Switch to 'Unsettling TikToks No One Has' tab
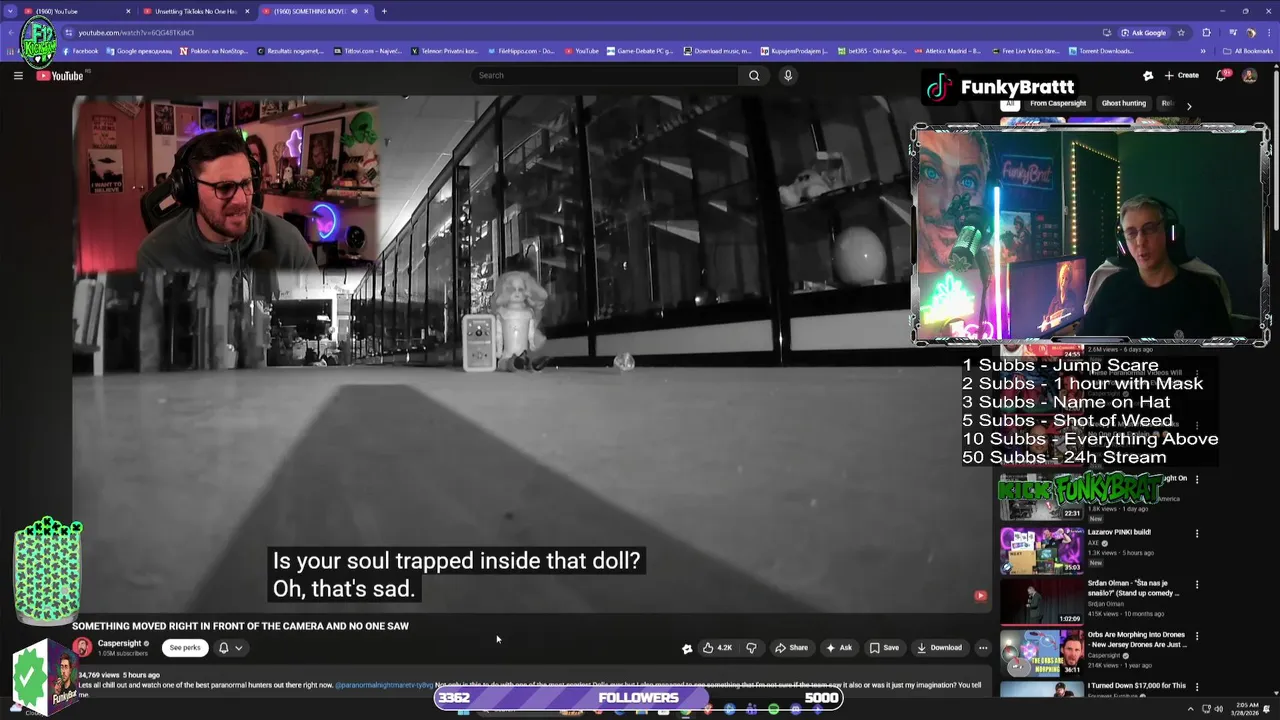 click(195, 11)
